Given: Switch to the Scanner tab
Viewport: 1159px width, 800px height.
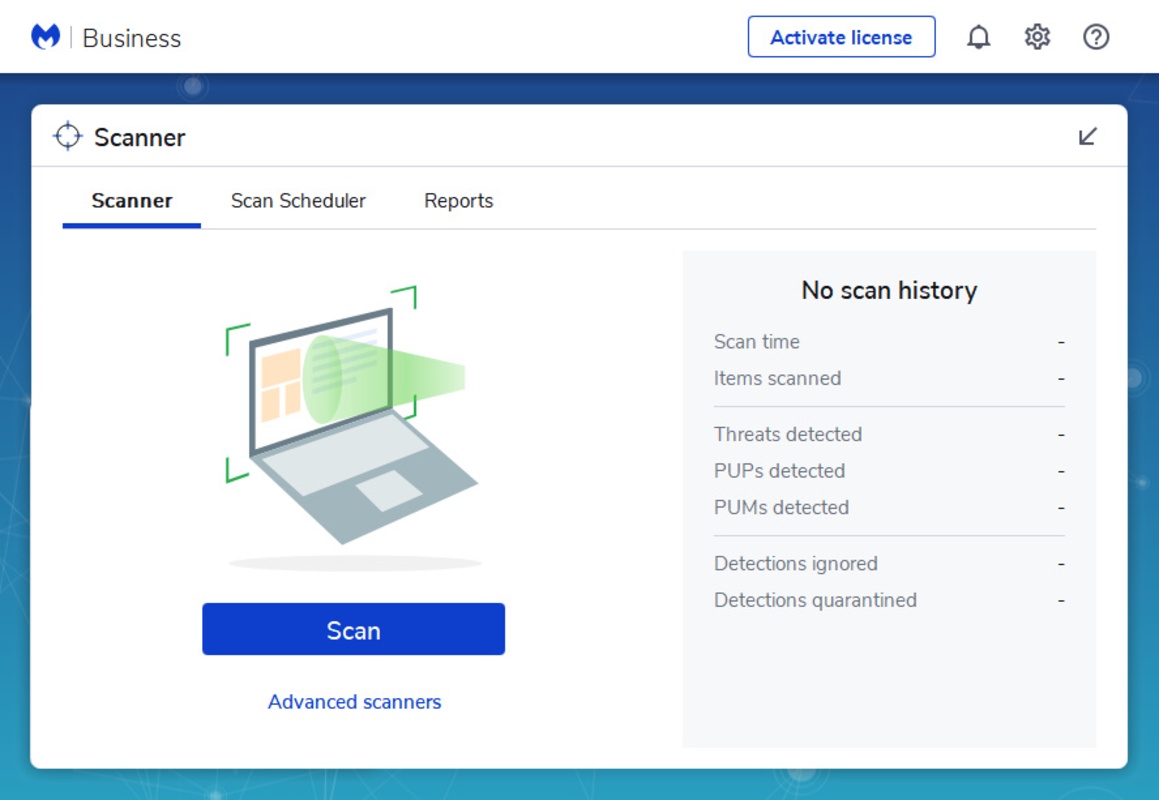Looking at the screenshot, I should tap(132, 201).
